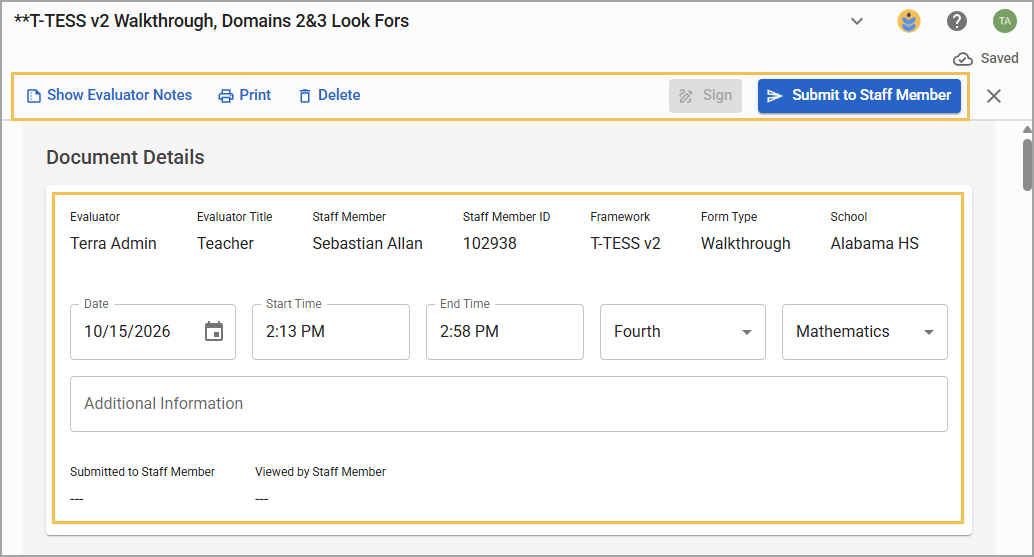Close the document with the X icon

(x=994, y=96)
